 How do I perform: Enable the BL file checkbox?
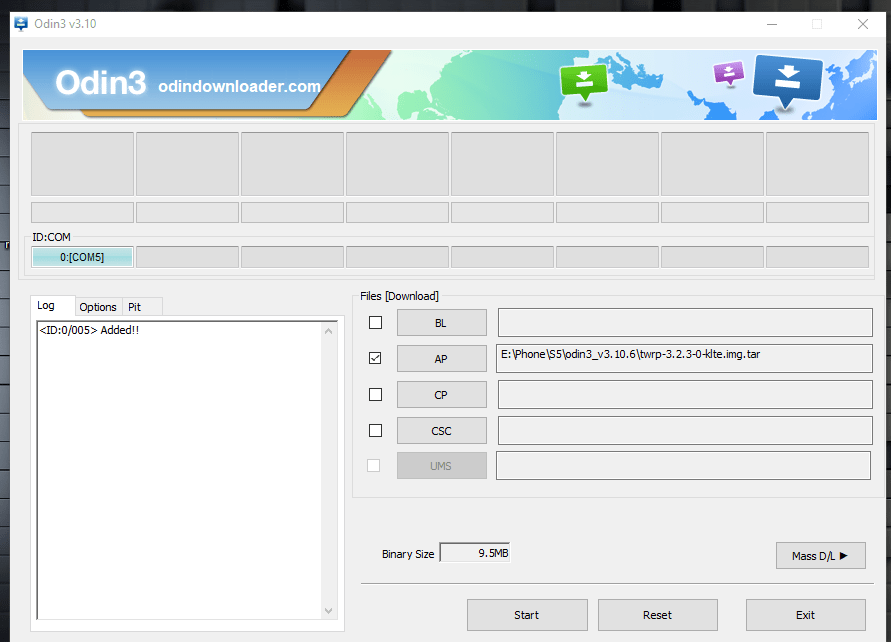[x=376, y=323]
